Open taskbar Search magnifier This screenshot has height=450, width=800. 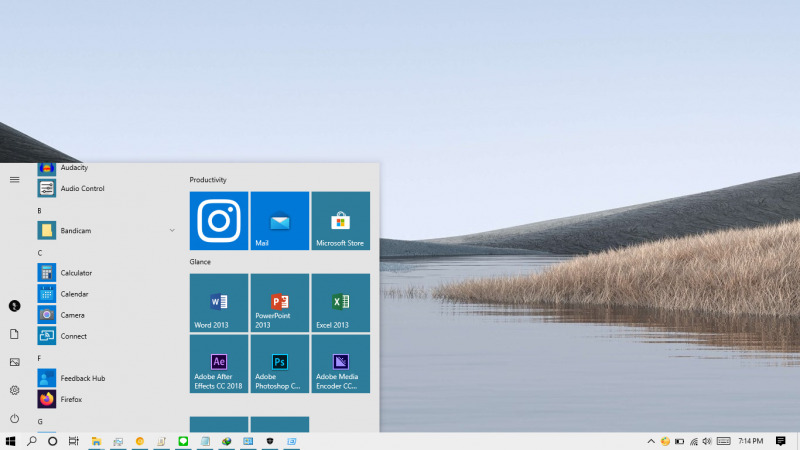pyautogui.click(x=32, y=441)
